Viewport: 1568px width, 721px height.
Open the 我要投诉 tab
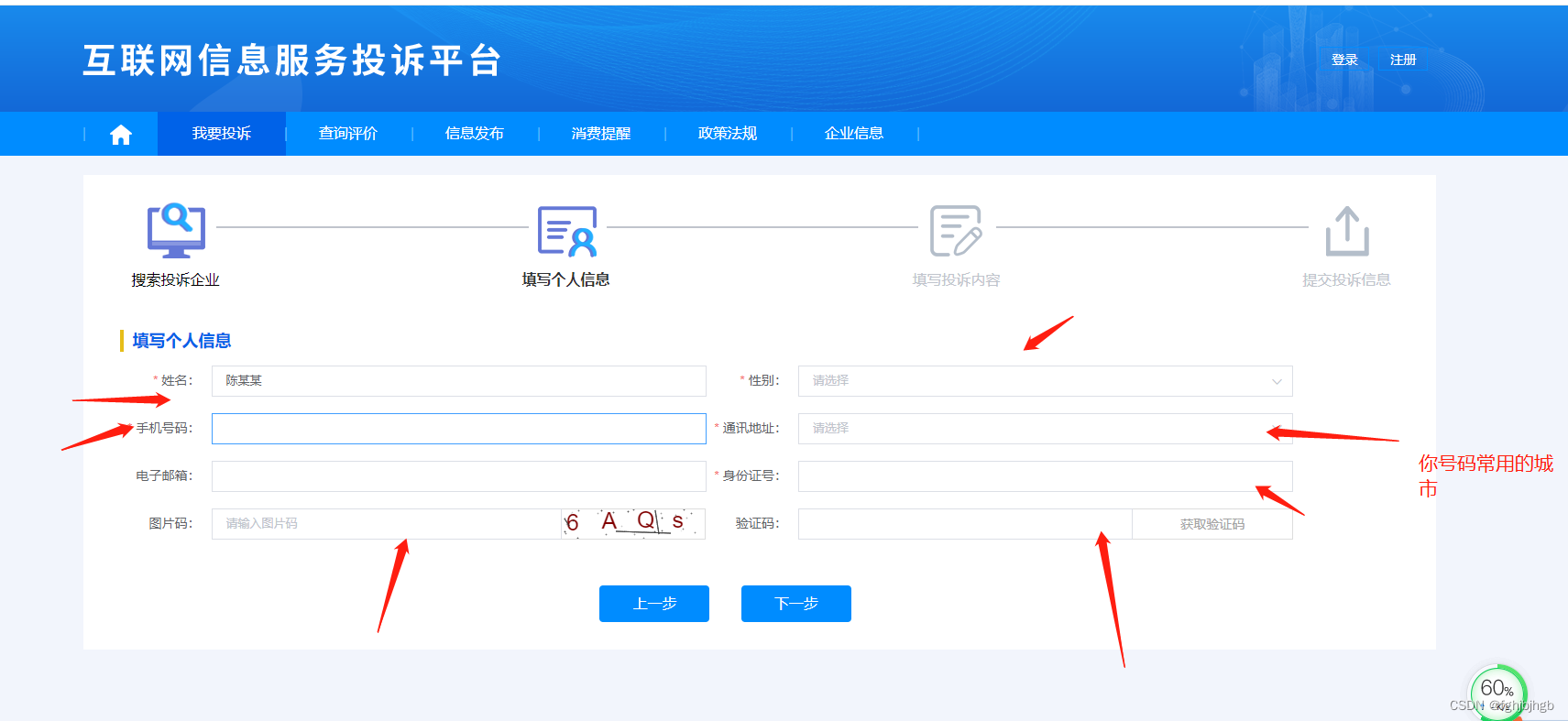pos(222,134)
